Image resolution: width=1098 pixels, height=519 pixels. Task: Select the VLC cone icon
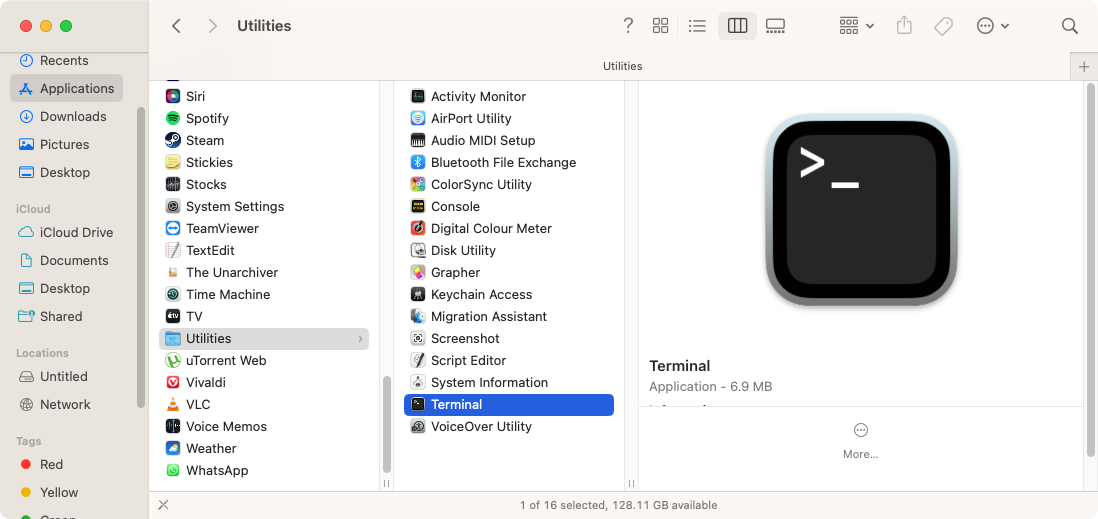[x=173, y=404]
